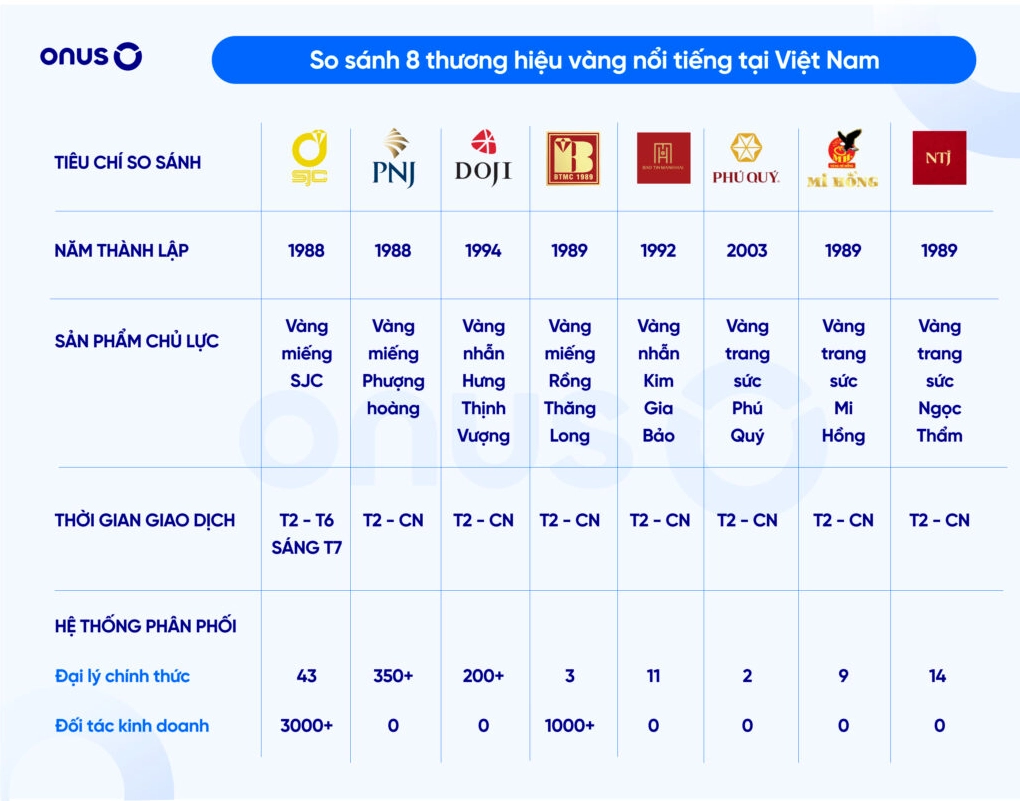This screenshot has height=801, width=1020.
Task: Select the 'TIÊU CHÍ SO SÁNH' header
Action: 127,162
